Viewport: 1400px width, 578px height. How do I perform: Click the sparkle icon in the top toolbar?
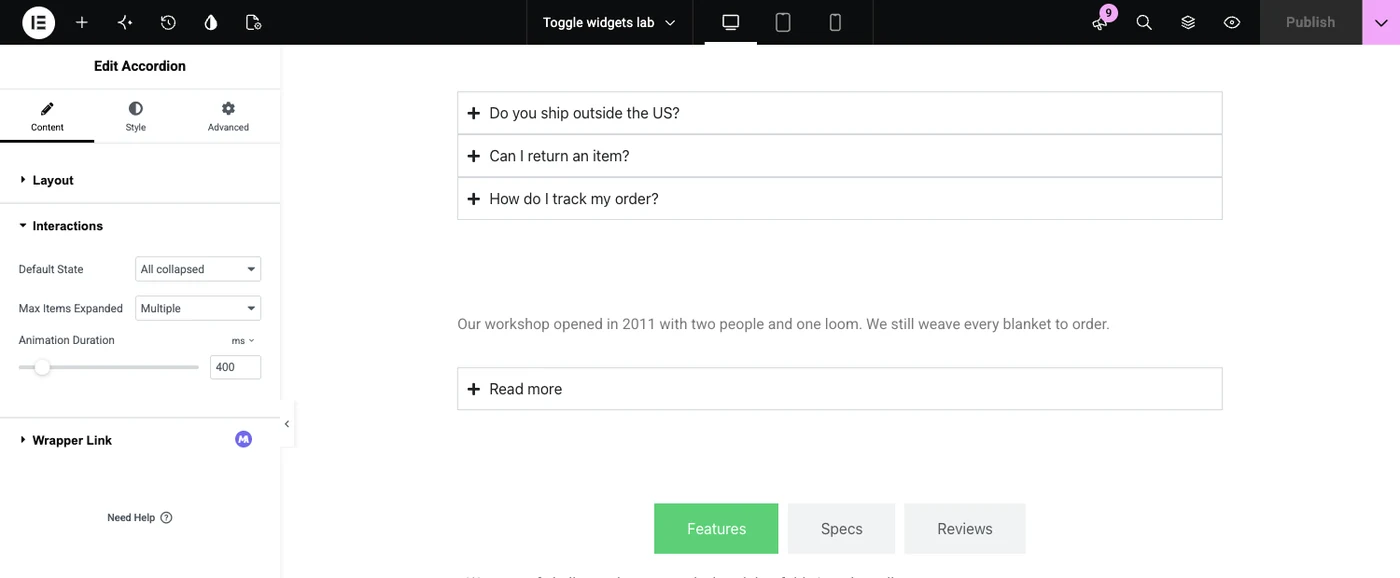(125, 22)
